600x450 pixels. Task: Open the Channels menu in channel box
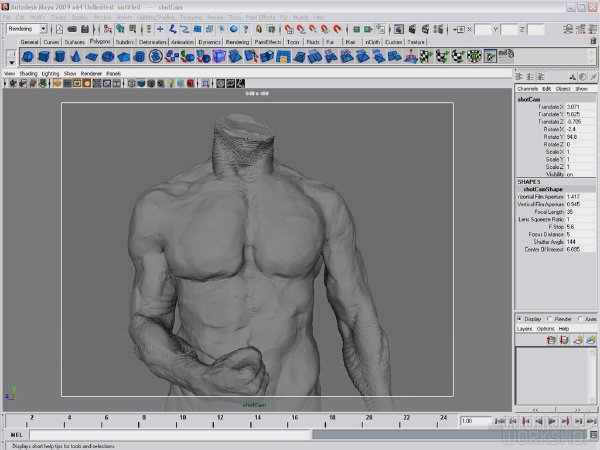(527, 89)
